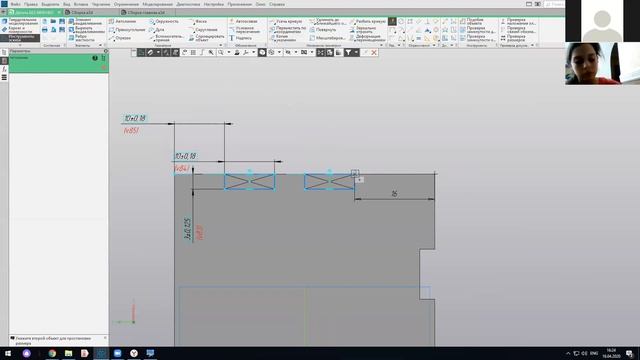The width and height of the screenshot is (640, 360).
Task: Select the Отрезок tool
Action: coord(120,38)
